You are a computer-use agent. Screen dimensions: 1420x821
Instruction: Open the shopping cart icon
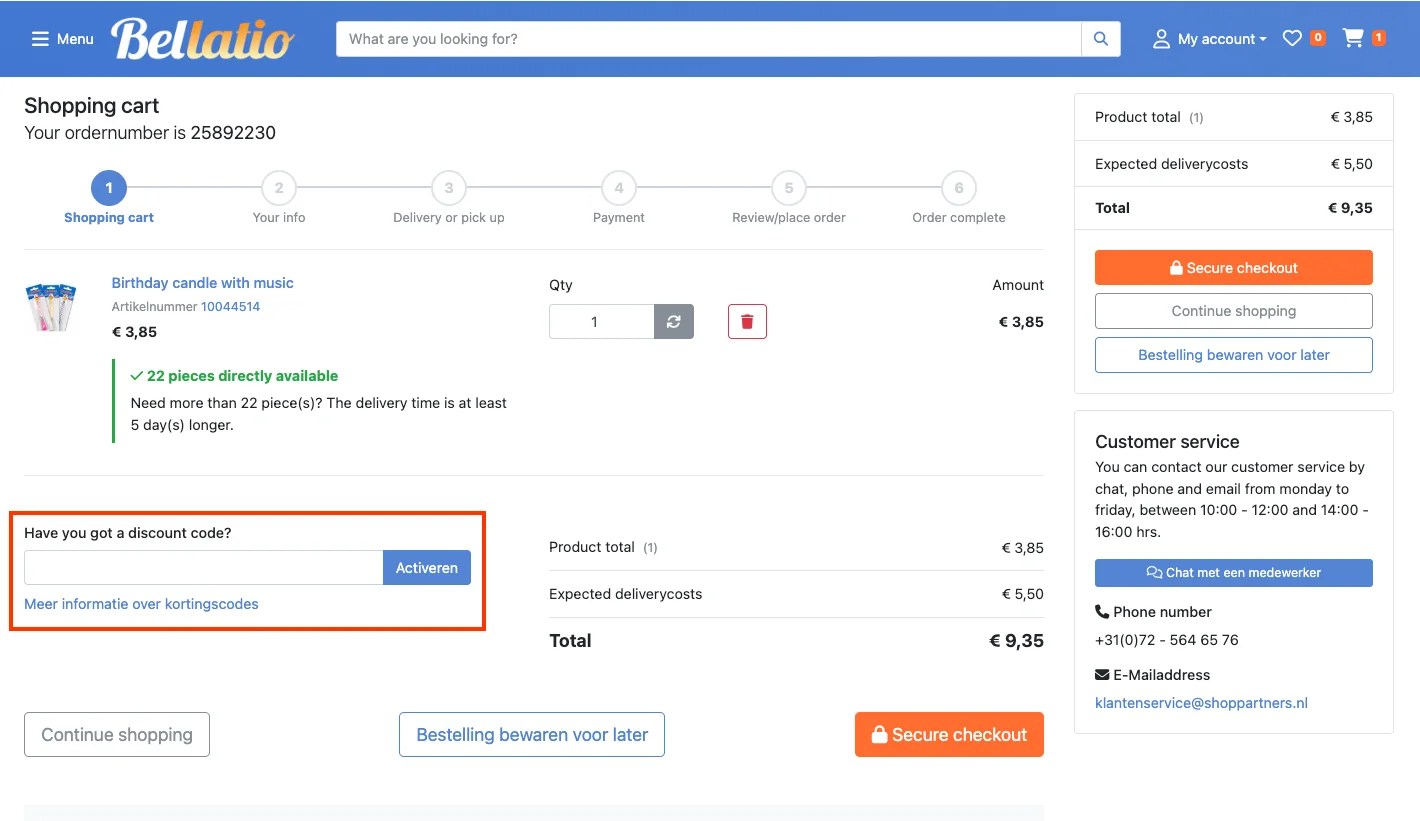1355,38
